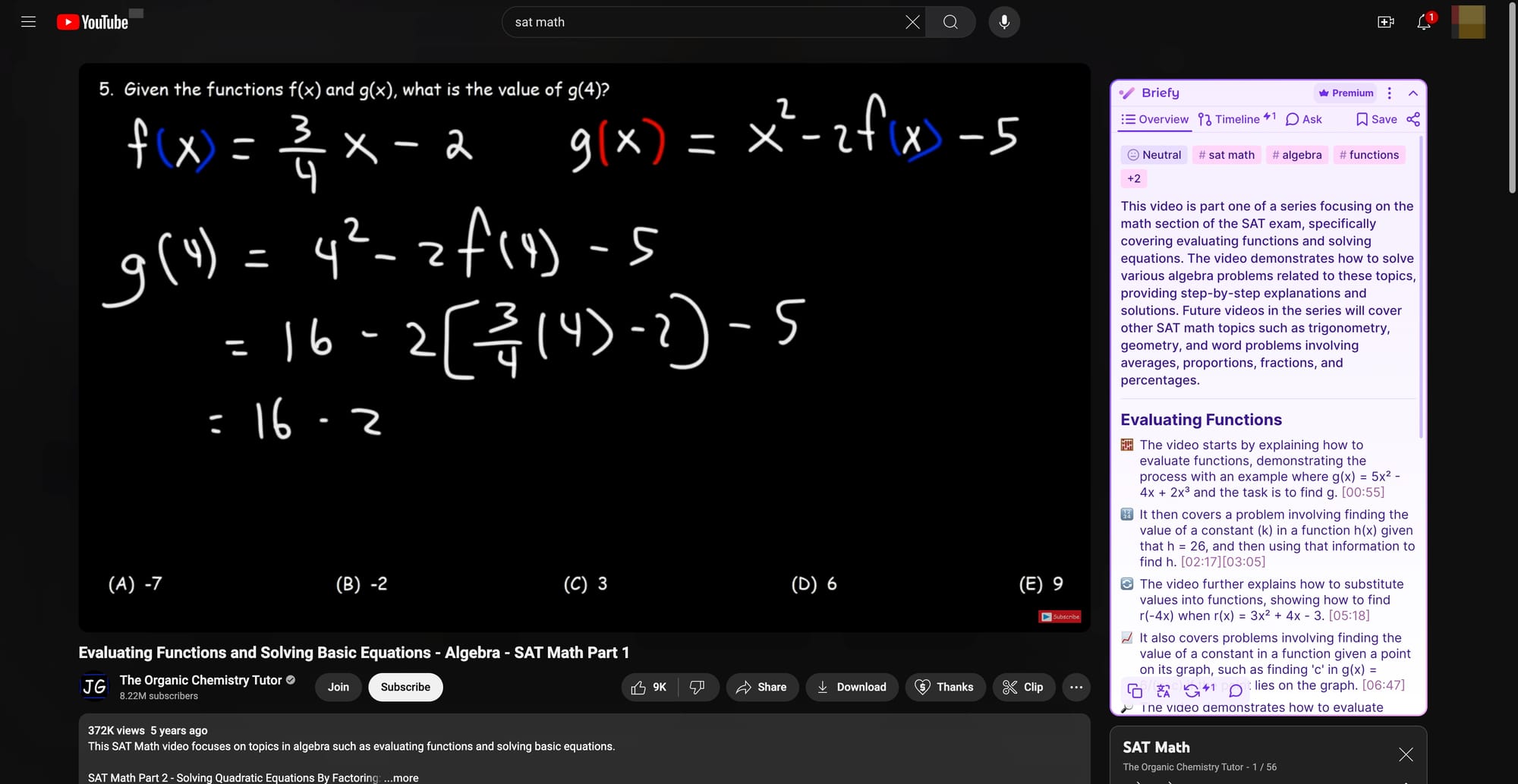Click the Briefy panel scrollbar

1420,288
